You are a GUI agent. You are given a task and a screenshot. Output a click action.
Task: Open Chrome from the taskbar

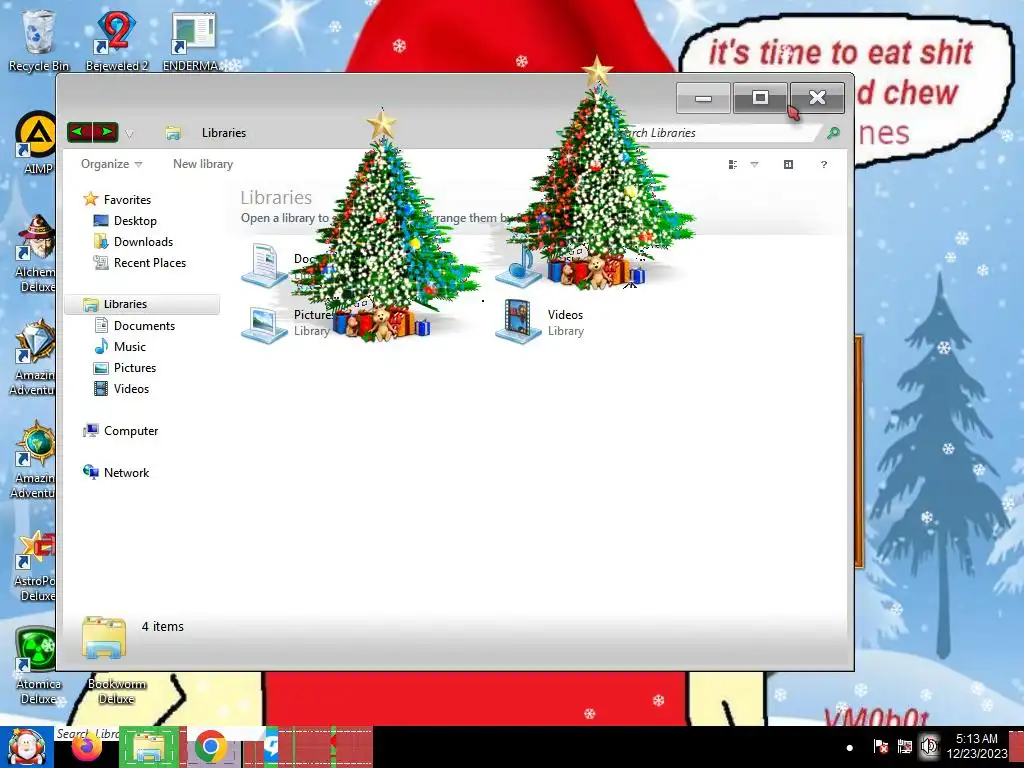tap(210, 747)
